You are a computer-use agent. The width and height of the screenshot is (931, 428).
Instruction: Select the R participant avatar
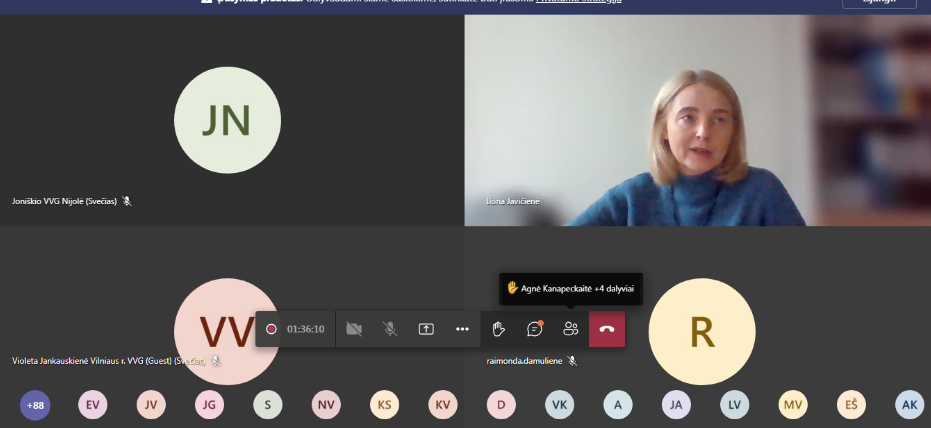(702, 331)
